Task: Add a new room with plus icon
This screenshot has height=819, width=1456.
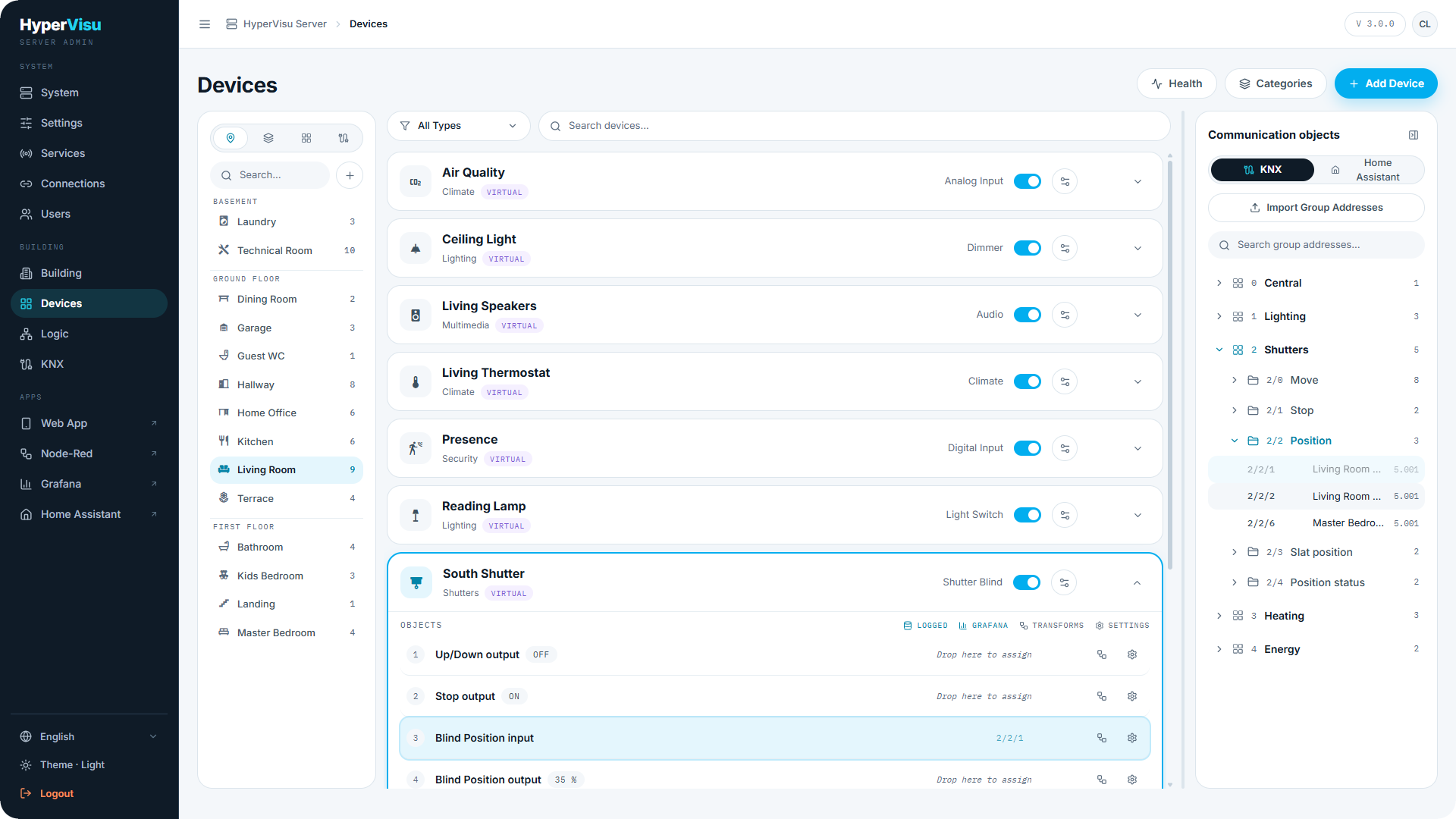Action: (x=350, y=175)
